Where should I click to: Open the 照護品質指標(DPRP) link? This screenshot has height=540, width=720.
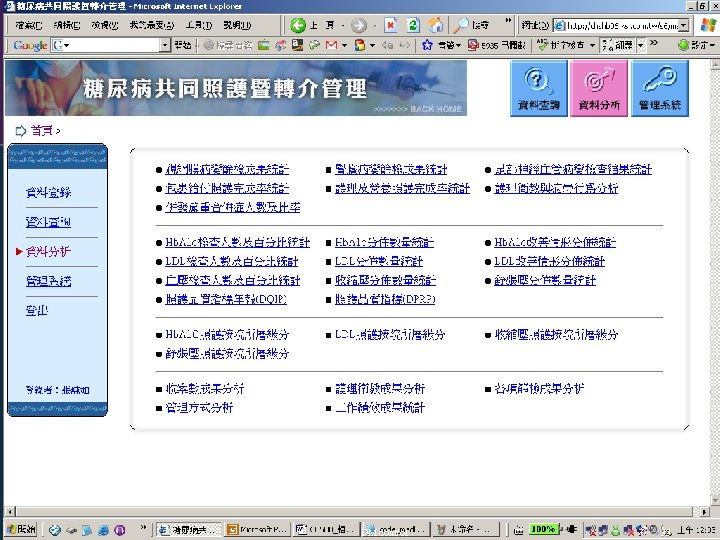coord(385,299)
